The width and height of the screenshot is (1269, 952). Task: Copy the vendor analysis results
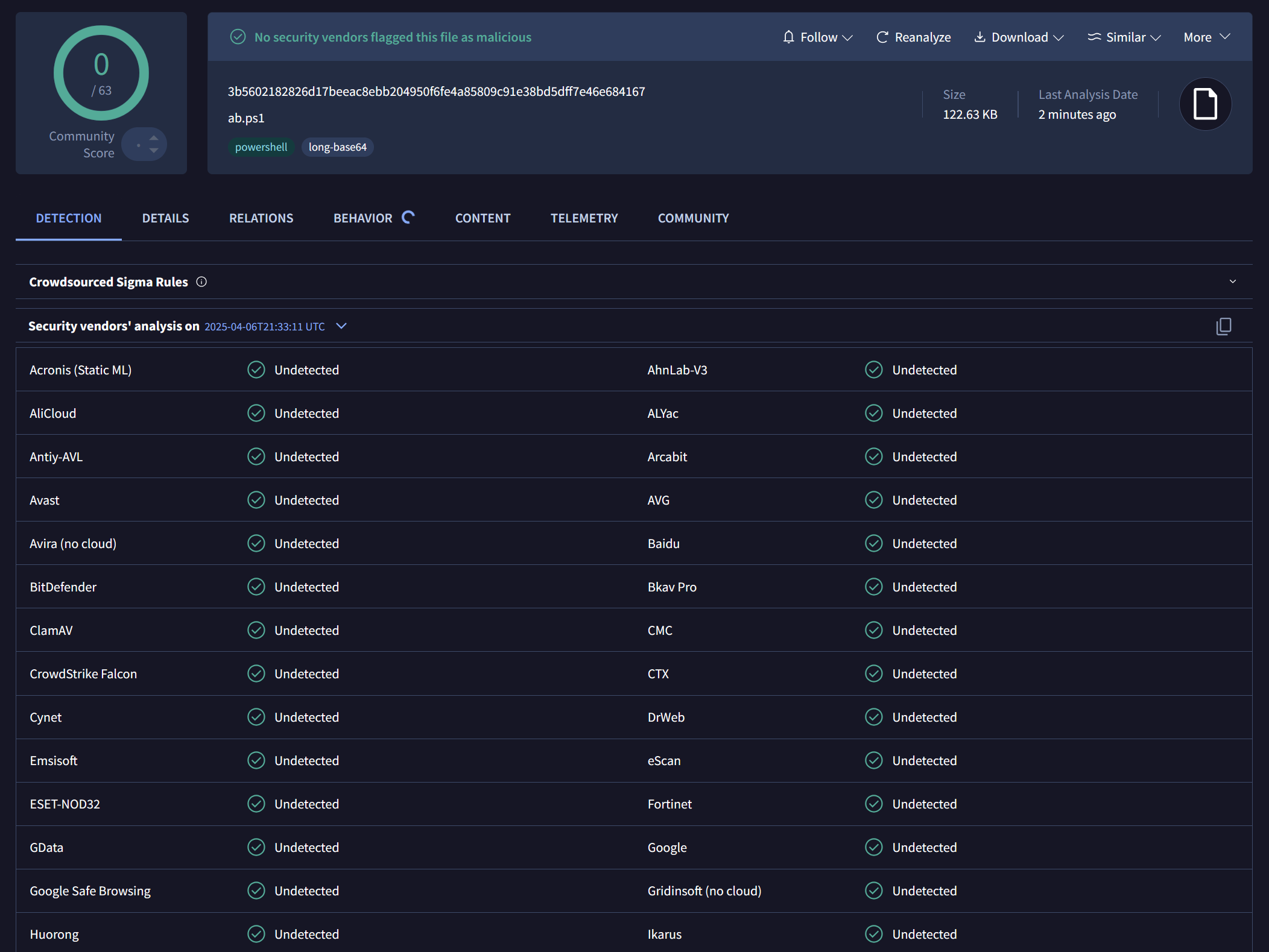point(1224,326)
